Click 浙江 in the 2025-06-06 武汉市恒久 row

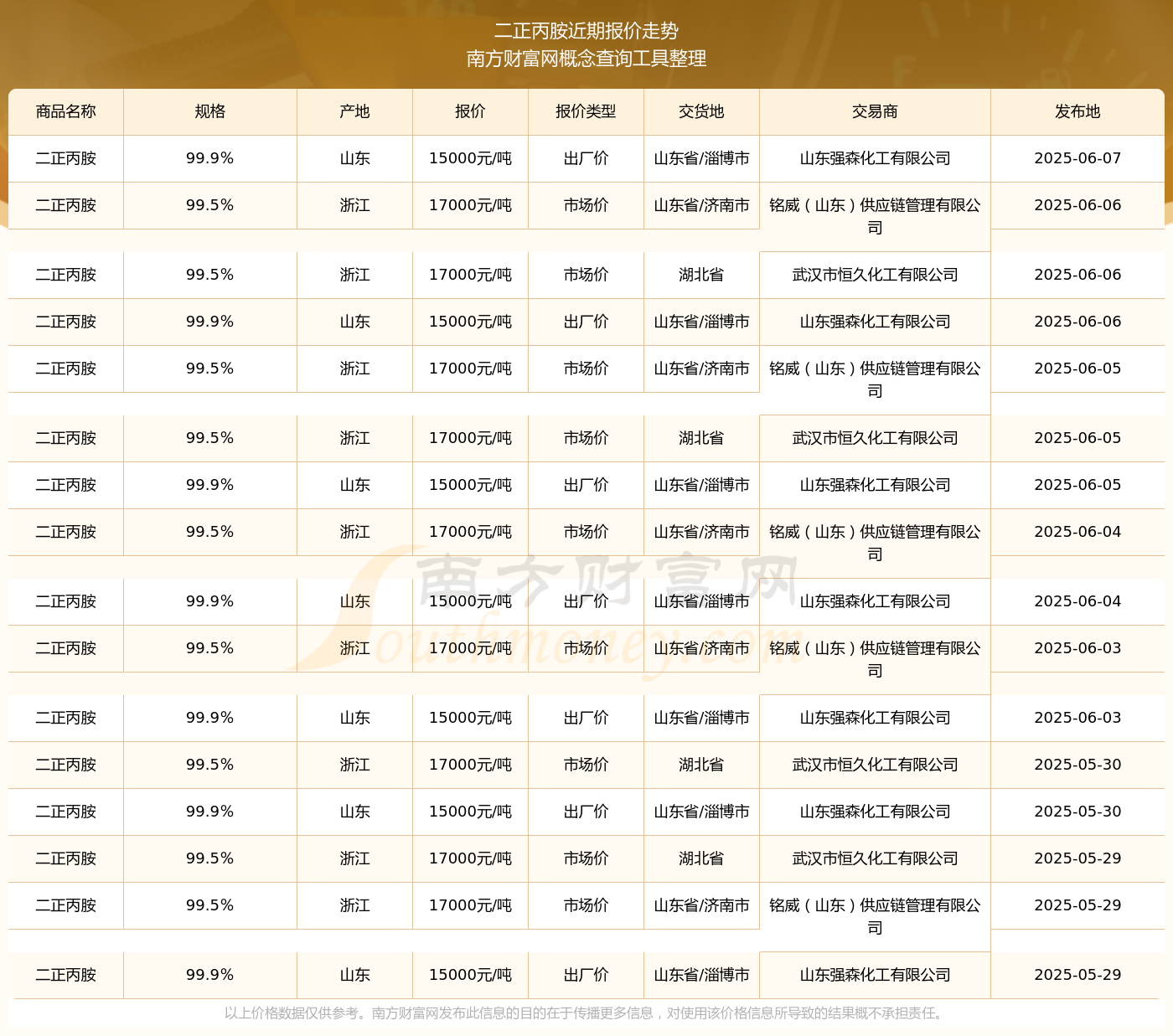coord(354,275)
